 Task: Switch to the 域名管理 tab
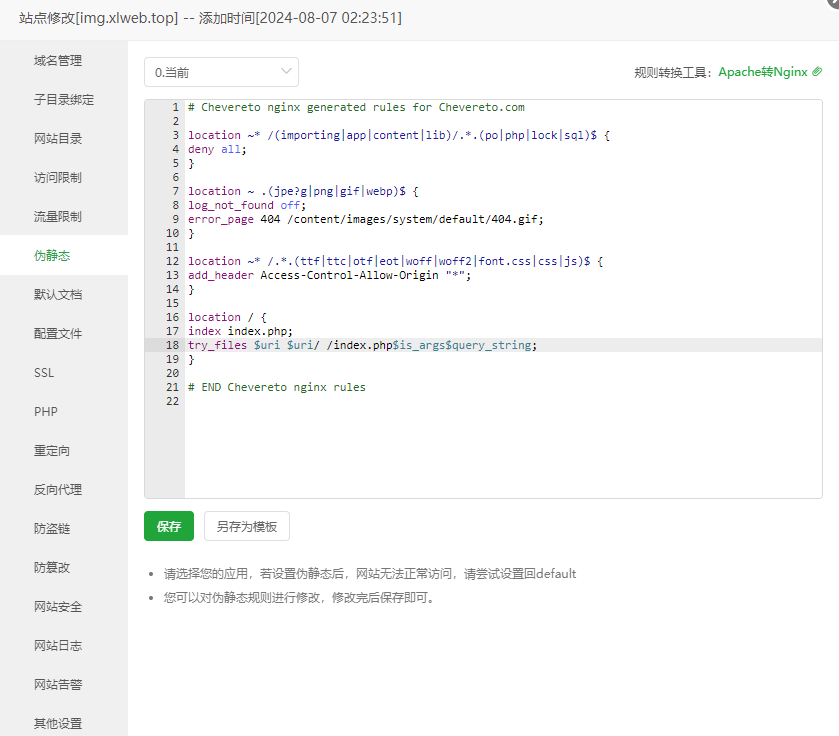pos(58,61)
